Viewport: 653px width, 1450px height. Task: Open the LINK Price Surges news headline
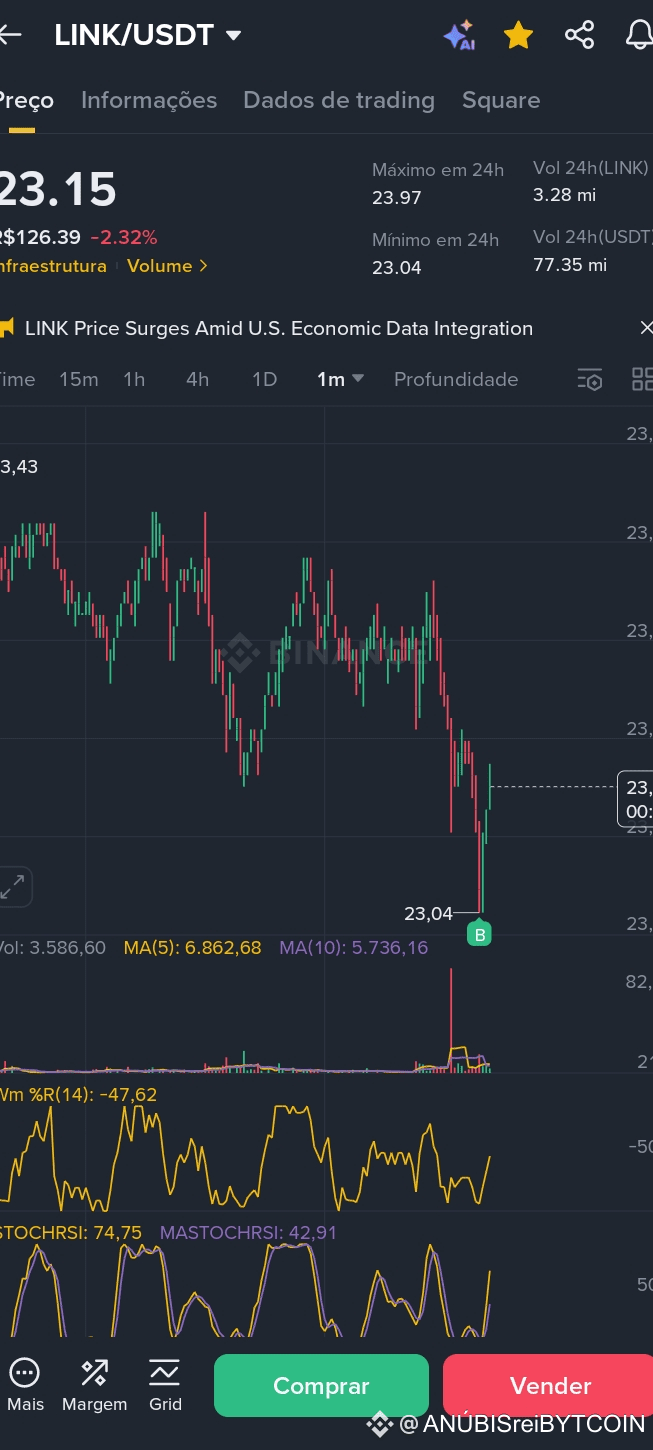click(x=279, y=328)
